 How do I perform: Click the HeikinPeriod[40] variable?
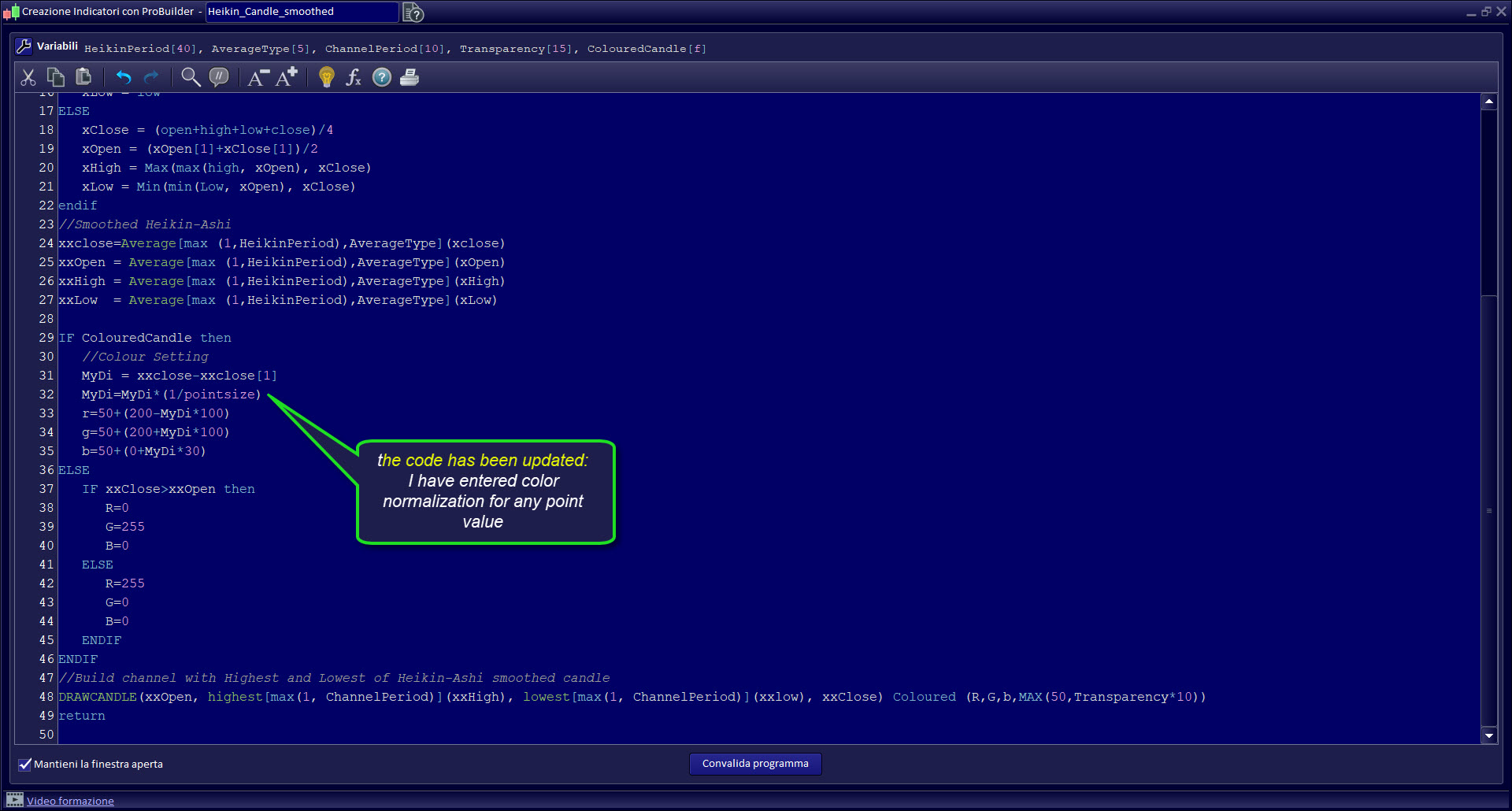(141, 49)
